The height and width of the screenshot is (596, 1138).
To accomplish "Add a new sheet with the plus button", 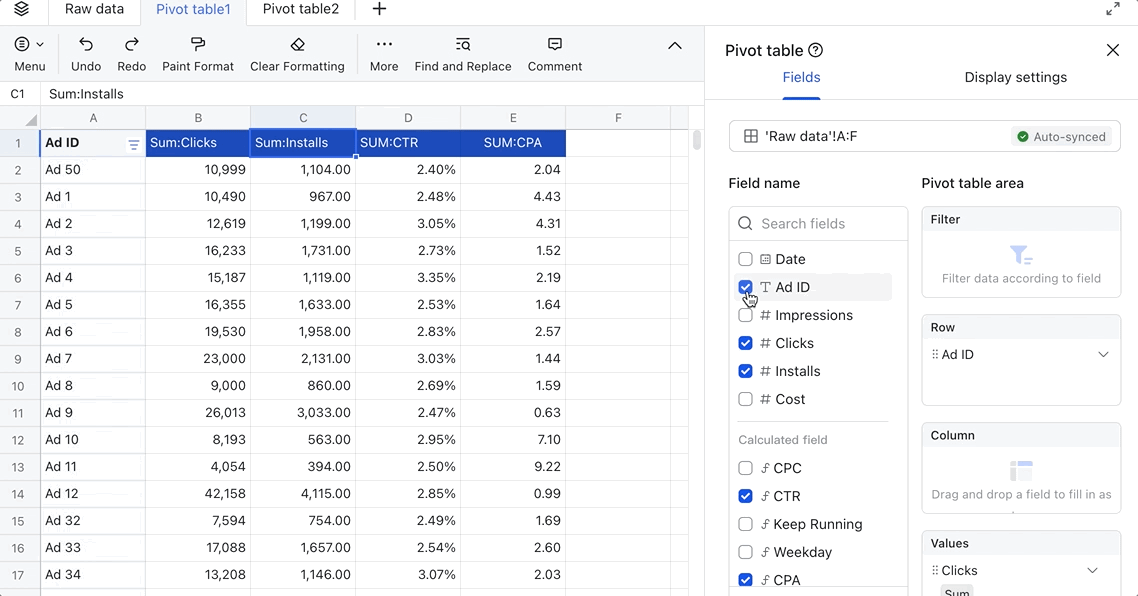I will point(378,10).
